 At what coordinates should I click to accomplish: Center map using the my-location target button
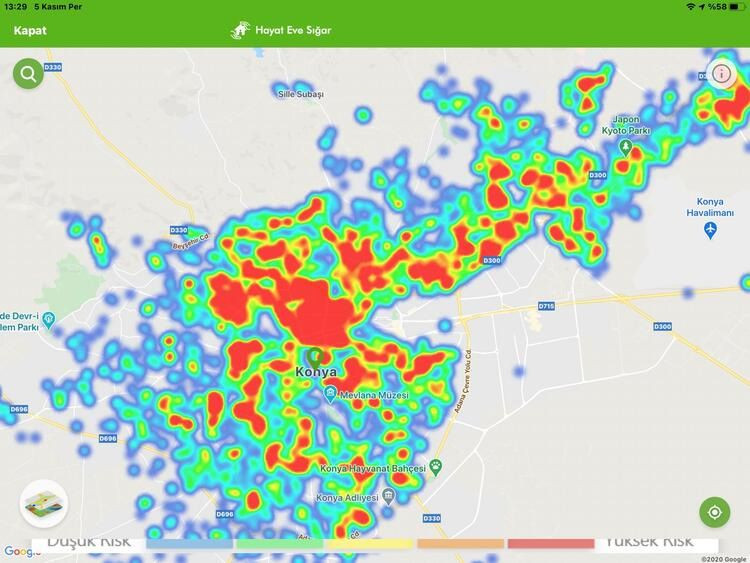coord(715,512)
